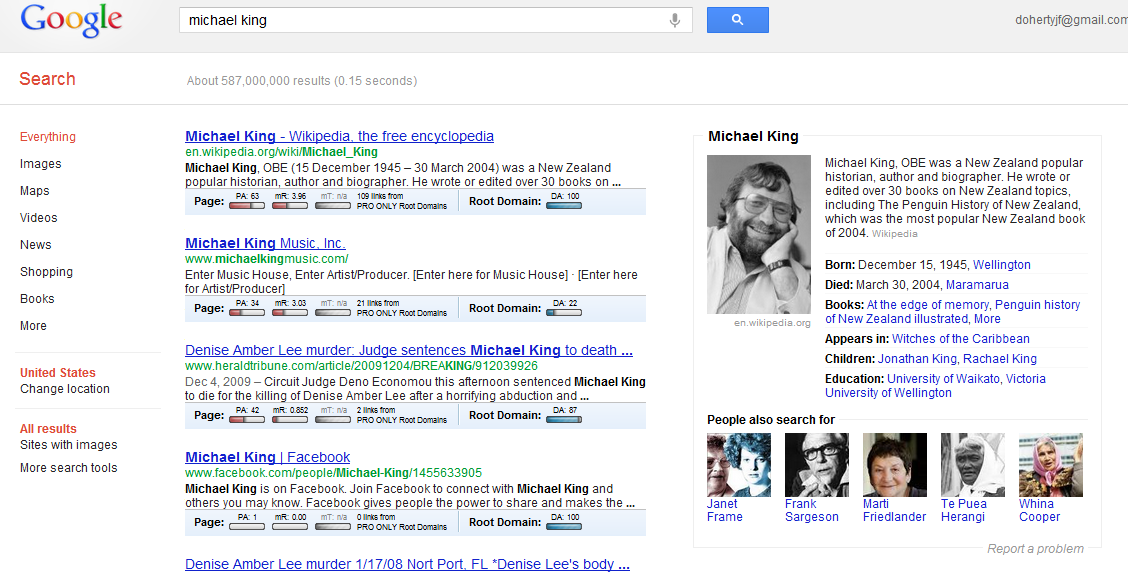Show More search tools in sidebar
The width and height of the screenshot is (1128, 573).
pyautogui.click(x=68, y=468)
